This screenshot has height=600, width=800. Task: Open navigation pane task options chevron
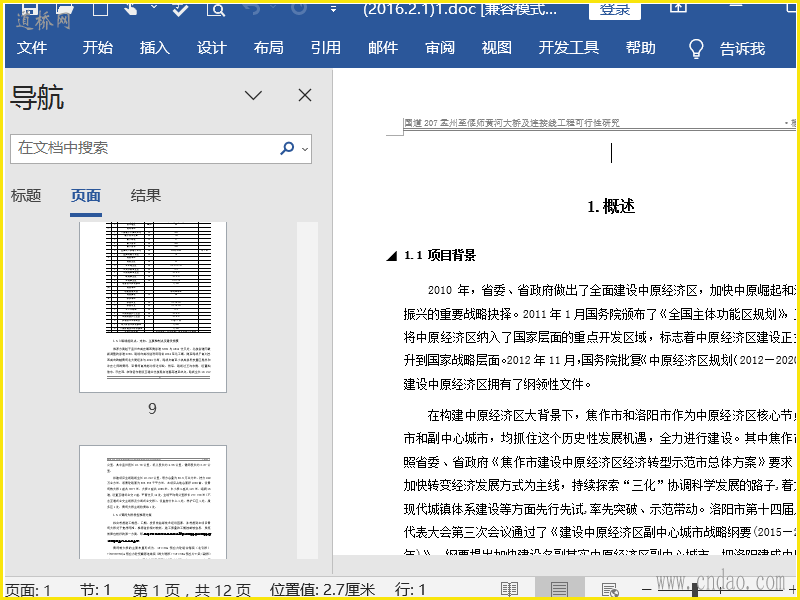[x=253, y=95]
